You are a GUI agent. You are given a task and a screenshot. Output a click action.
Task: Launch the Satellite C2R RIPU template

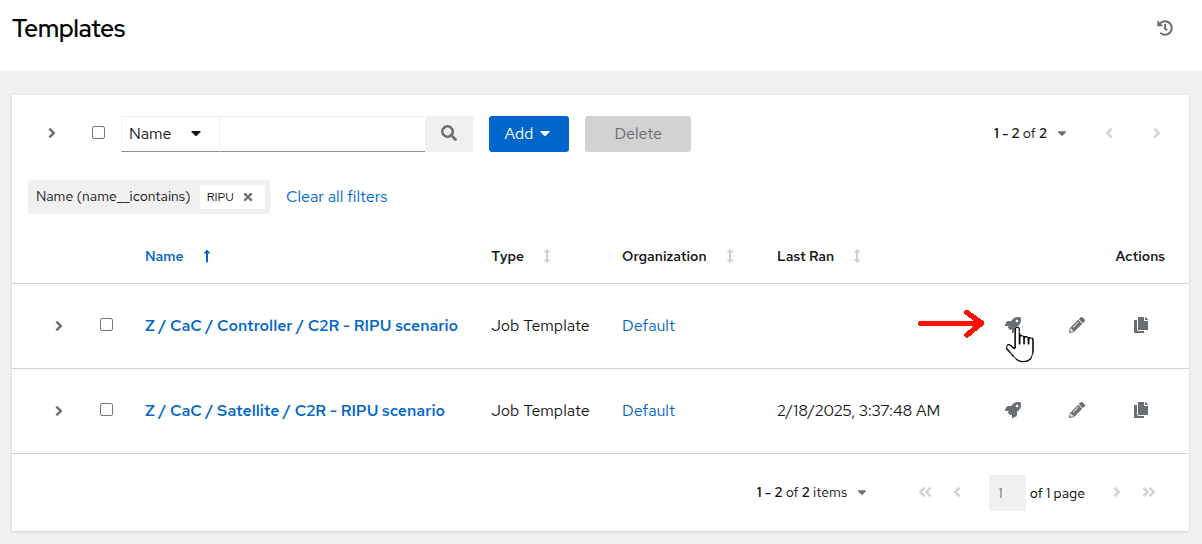1013,410
